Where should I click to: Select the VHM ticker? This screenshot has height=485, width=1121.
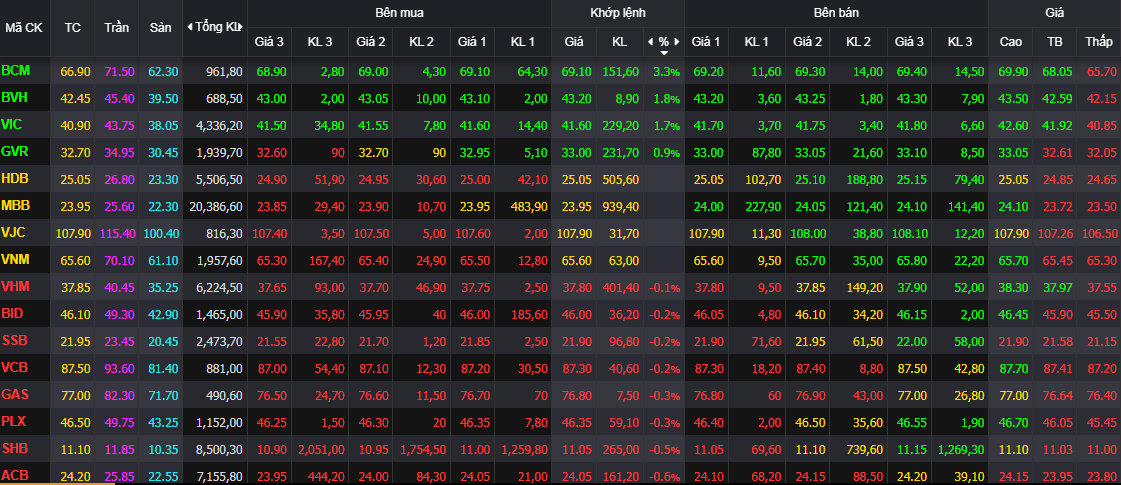point(16,286)
